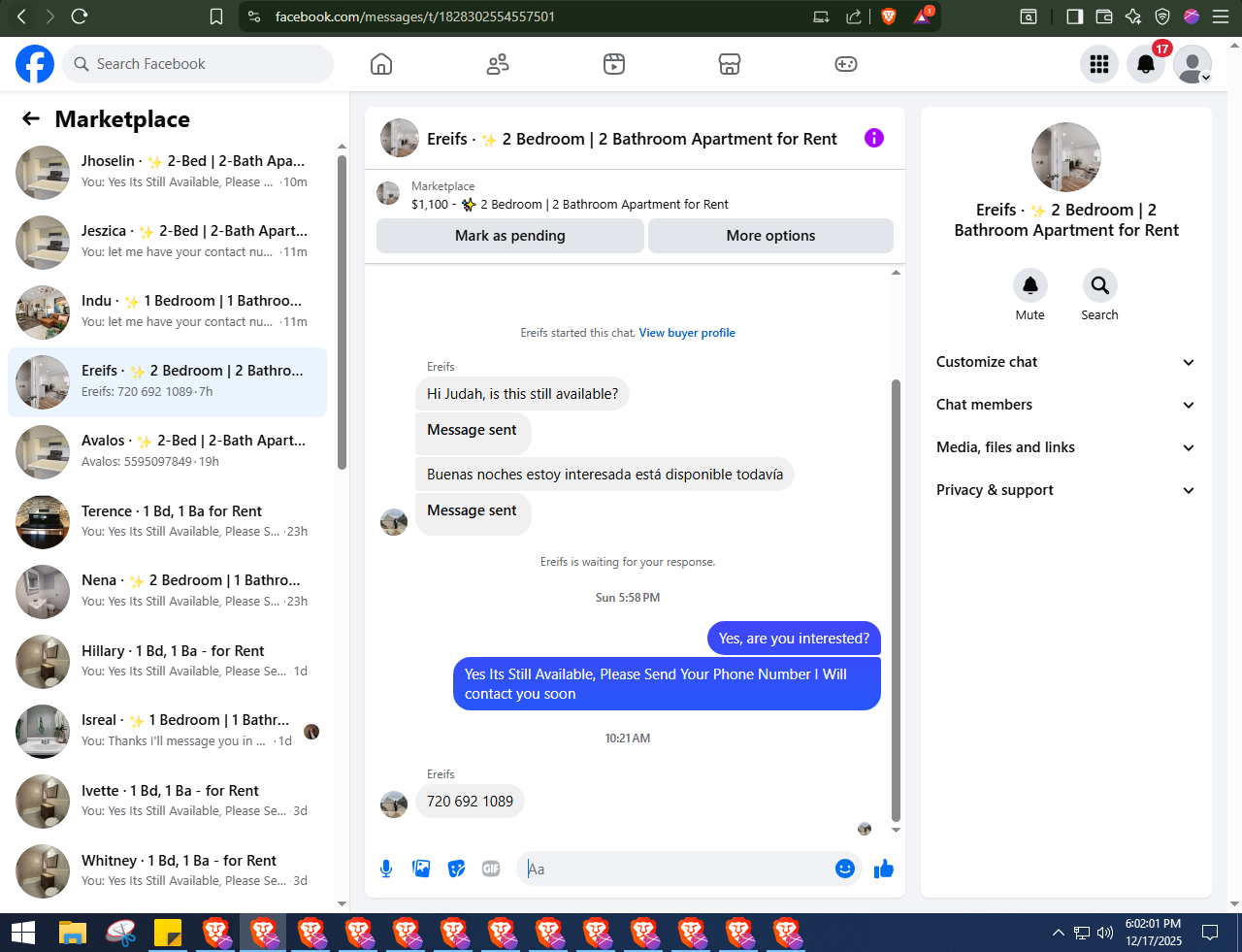Open the notifications bell with 17 badge

click(x=1146, y=64)
